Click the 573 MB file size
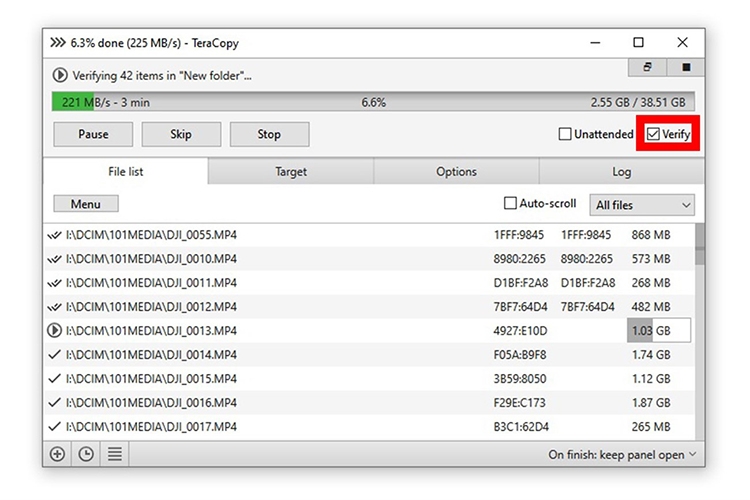750x500 pixels. coord(651,259)
